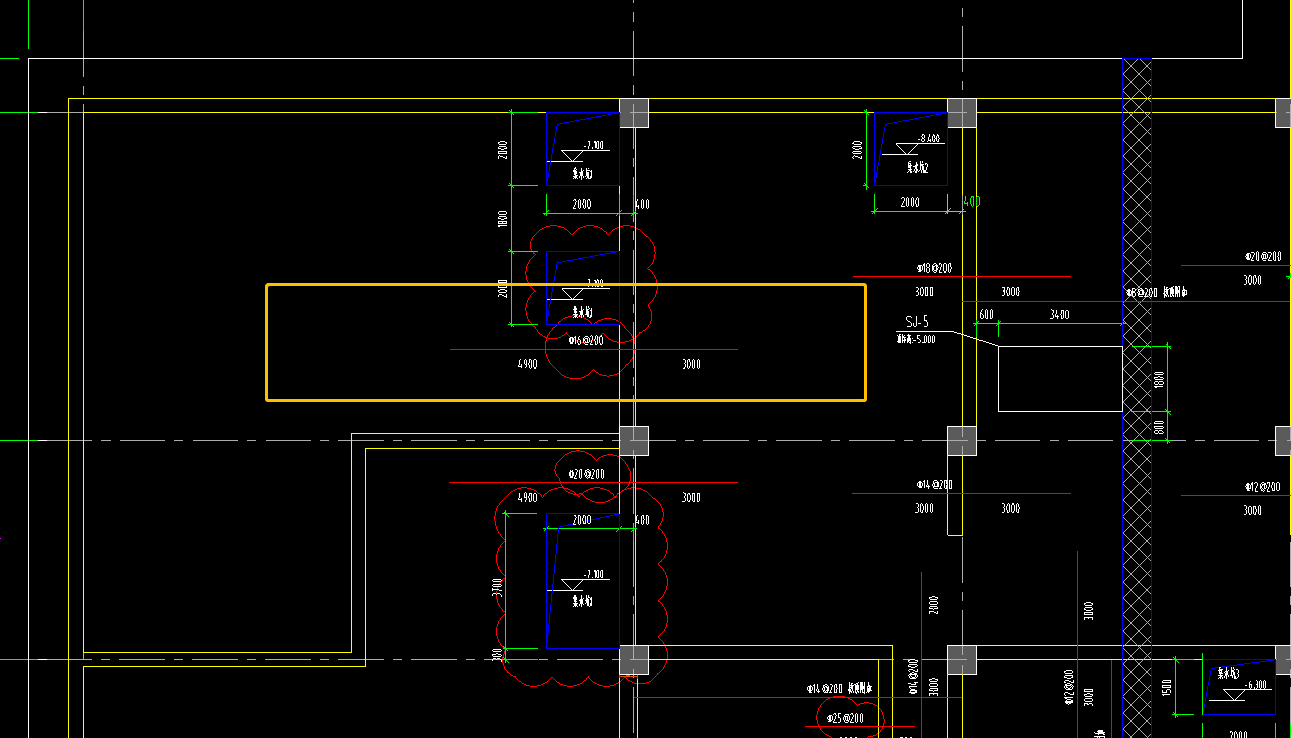Click the Φ14@200 板顶附加 label beside Φ25@200

click(841, 689)
